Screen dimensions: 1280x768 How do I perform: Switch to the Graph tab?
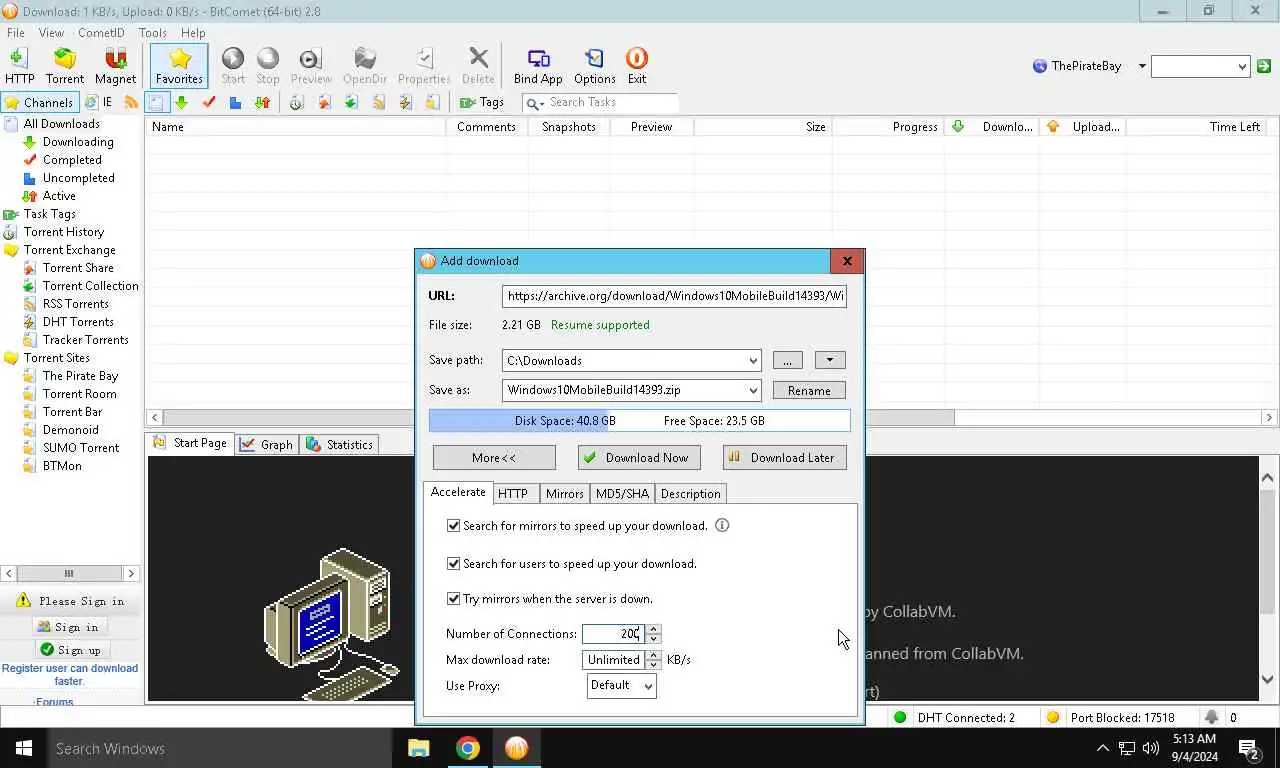(267, 444)
